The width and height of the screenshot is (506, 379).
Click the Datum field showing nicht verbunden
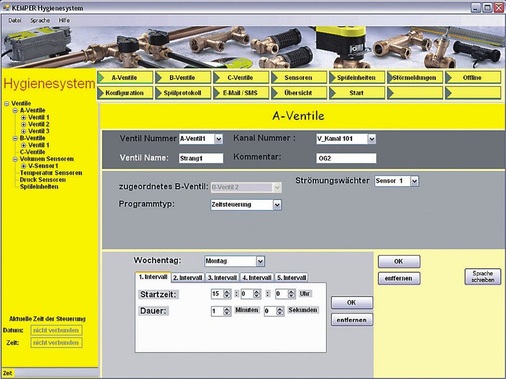click(x=56, y=330)
